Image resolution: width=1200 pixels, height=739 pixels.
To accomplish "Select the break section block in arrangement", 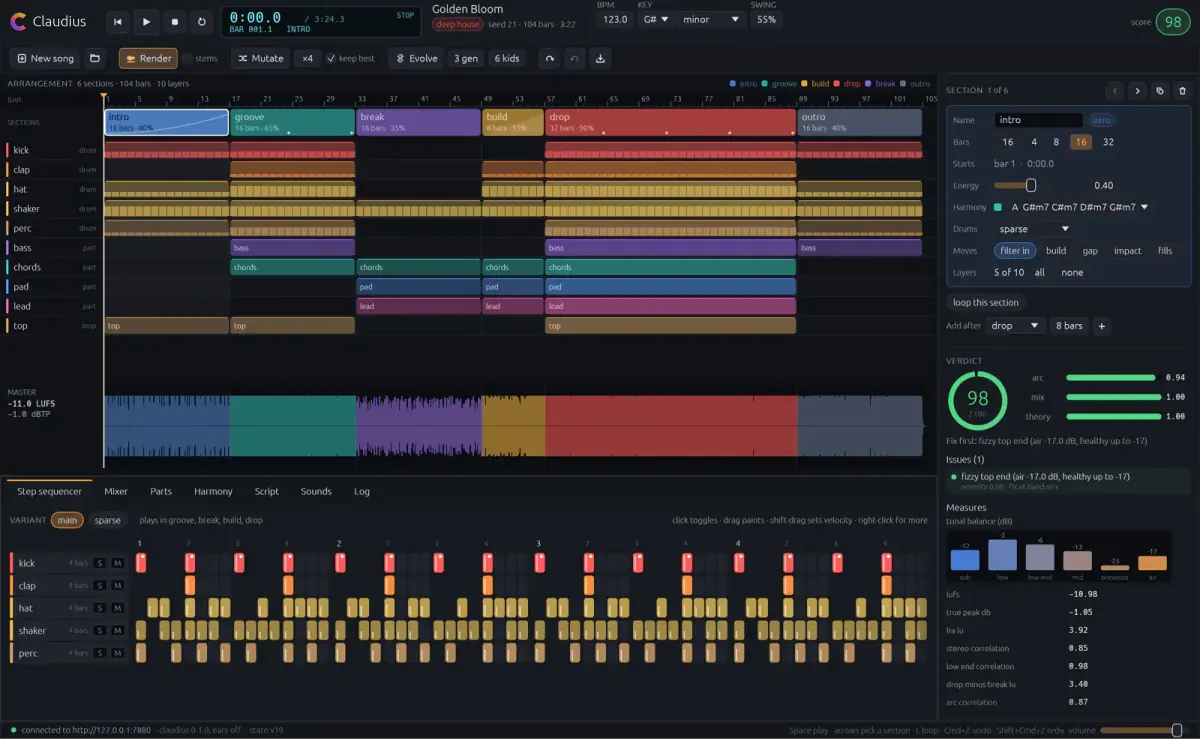I will pos(418,123).
